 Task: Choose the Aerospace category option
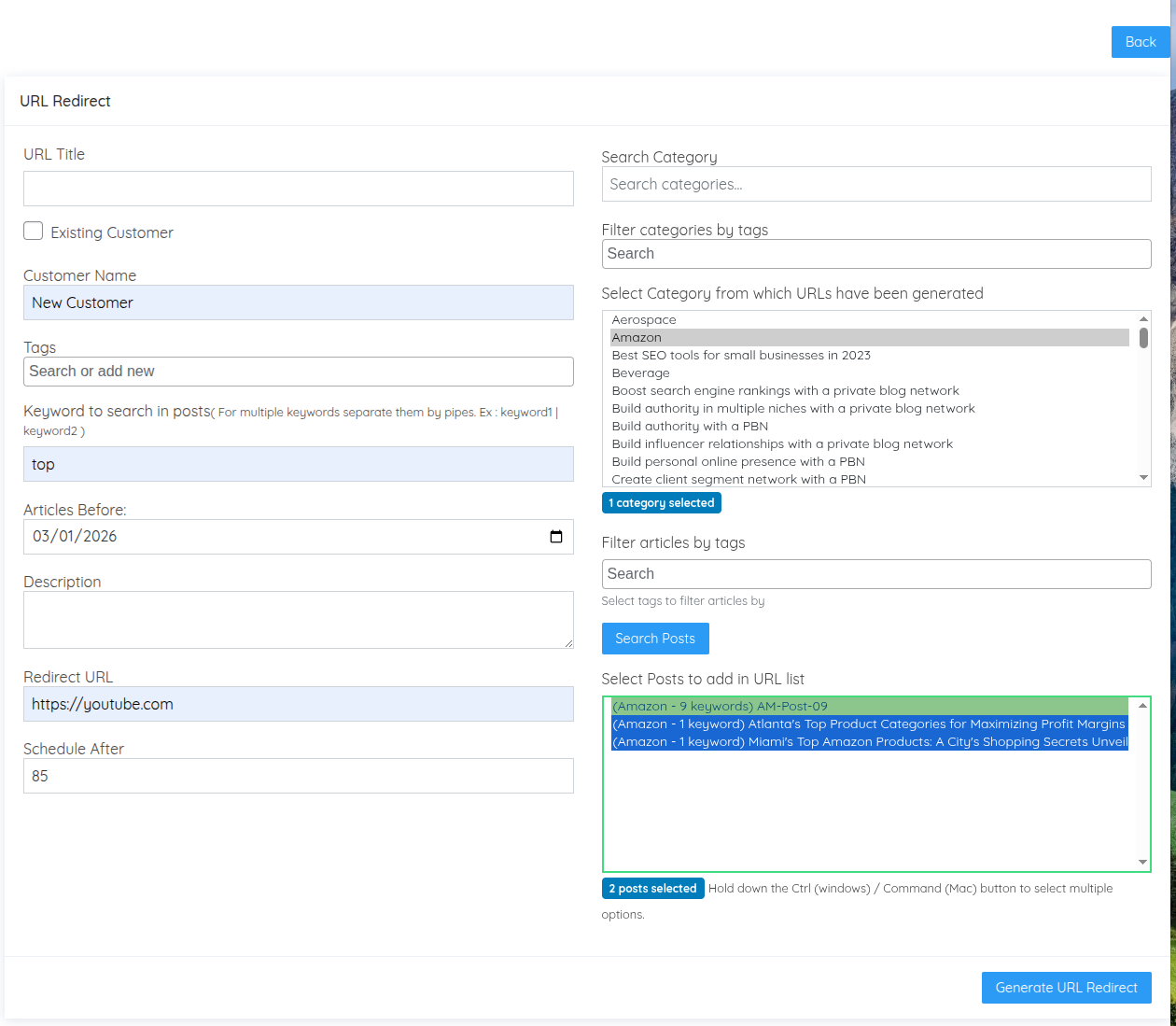(x=644, y=320)
